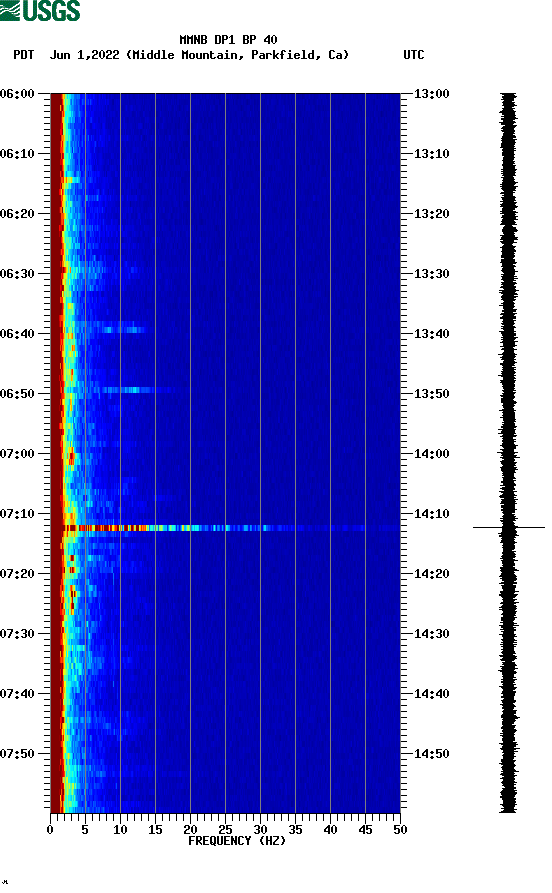Screen dimensions: 552x893
Task: Click the 13:10 UTC time label
Action: [x=431, y=153]
